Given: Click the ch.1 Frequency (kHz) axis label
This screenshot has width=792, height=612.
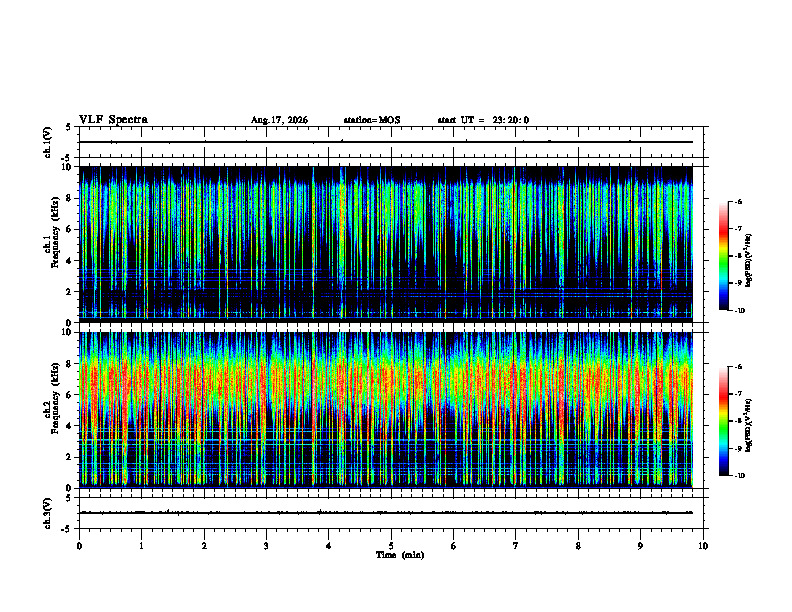Looking at the screenshot, I should point(53,244).
